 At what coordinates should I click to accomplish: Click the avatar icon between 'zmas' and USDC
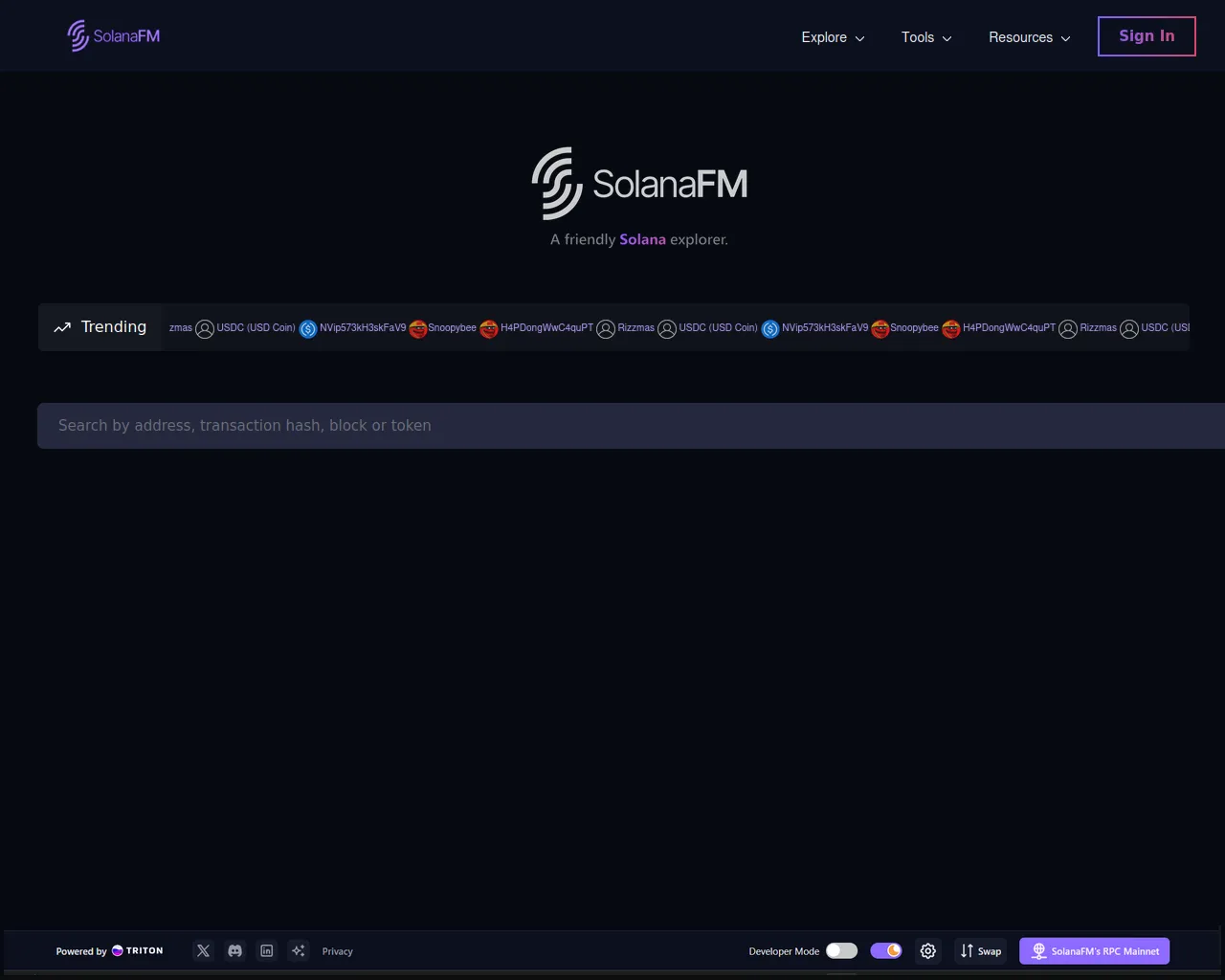(205, 328)
